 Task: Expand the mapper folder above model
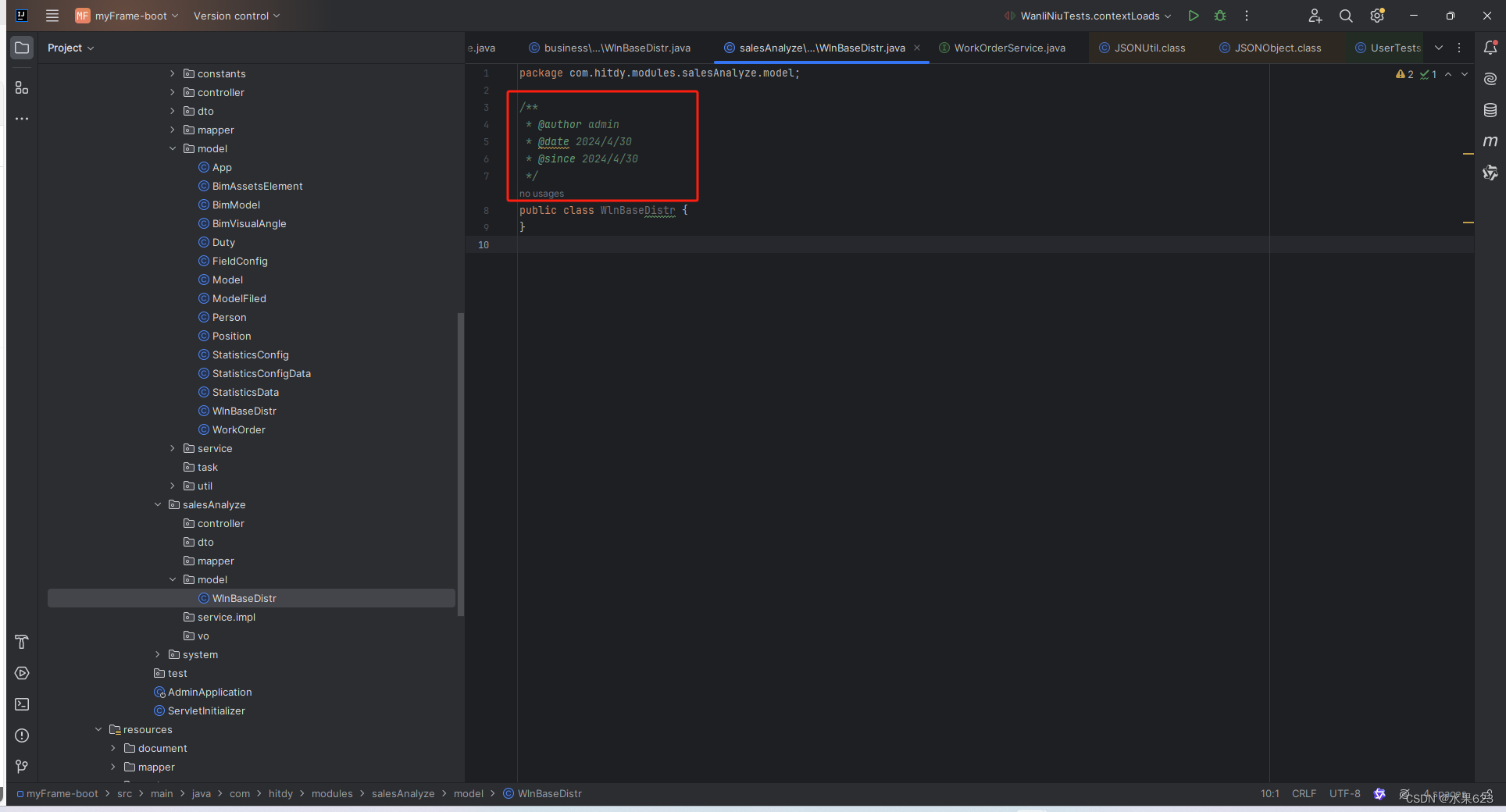click(x=173, y=130)
